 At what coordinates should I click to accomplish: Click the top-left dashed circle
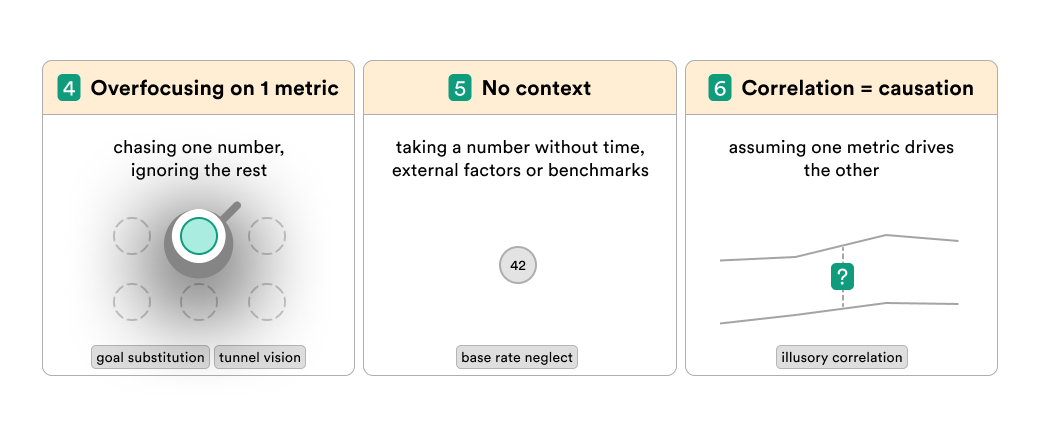(x=132, y=235)
